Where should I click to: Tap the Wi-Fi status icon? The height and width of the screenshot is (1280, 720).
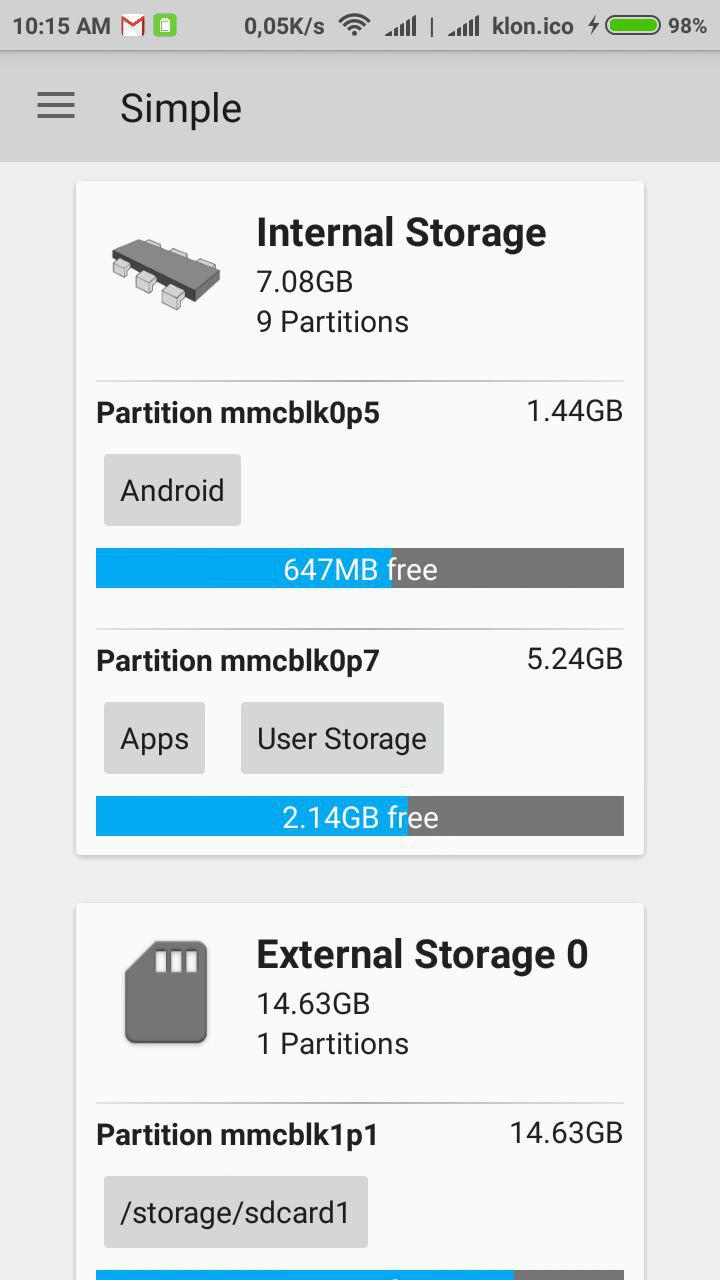coord(354,26)
